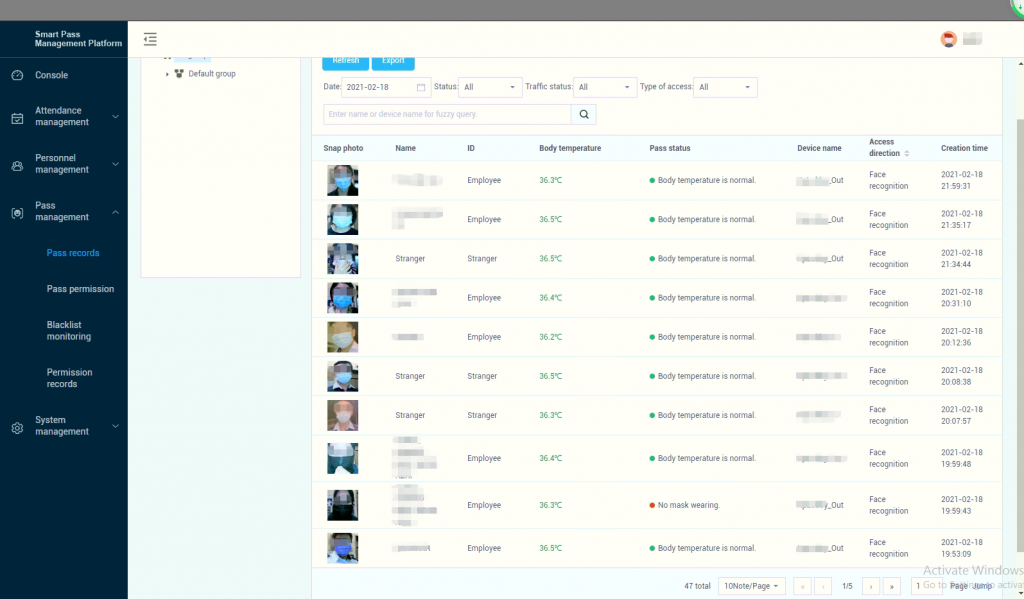Click the Personnel management people icon
The image size is (1024, 599).
(17, 164)
